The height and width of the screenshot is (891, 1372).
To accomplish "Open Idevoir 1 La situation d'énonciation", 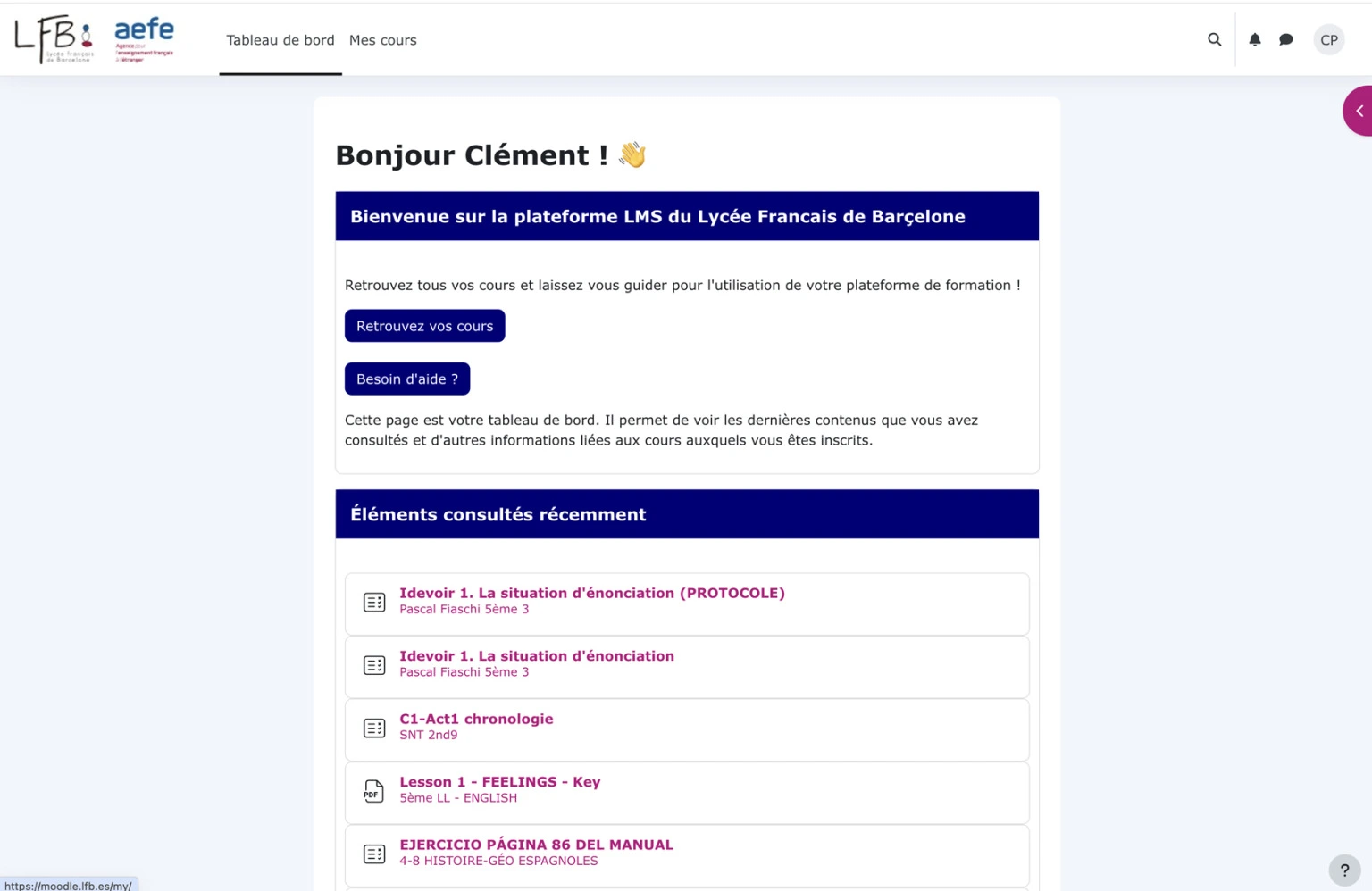I will (537, 655).
